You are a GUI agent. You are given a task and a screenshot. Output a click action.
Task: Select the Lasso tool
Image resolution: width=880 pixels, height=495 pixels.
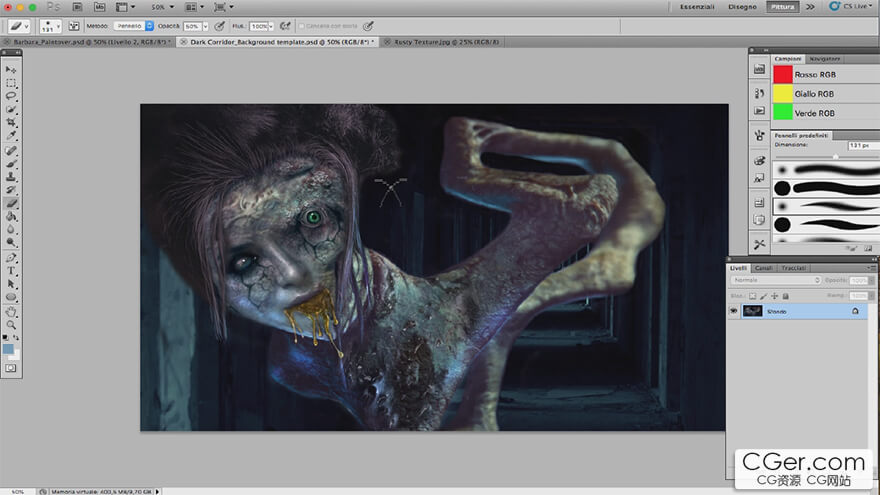[x=11, y=96]
